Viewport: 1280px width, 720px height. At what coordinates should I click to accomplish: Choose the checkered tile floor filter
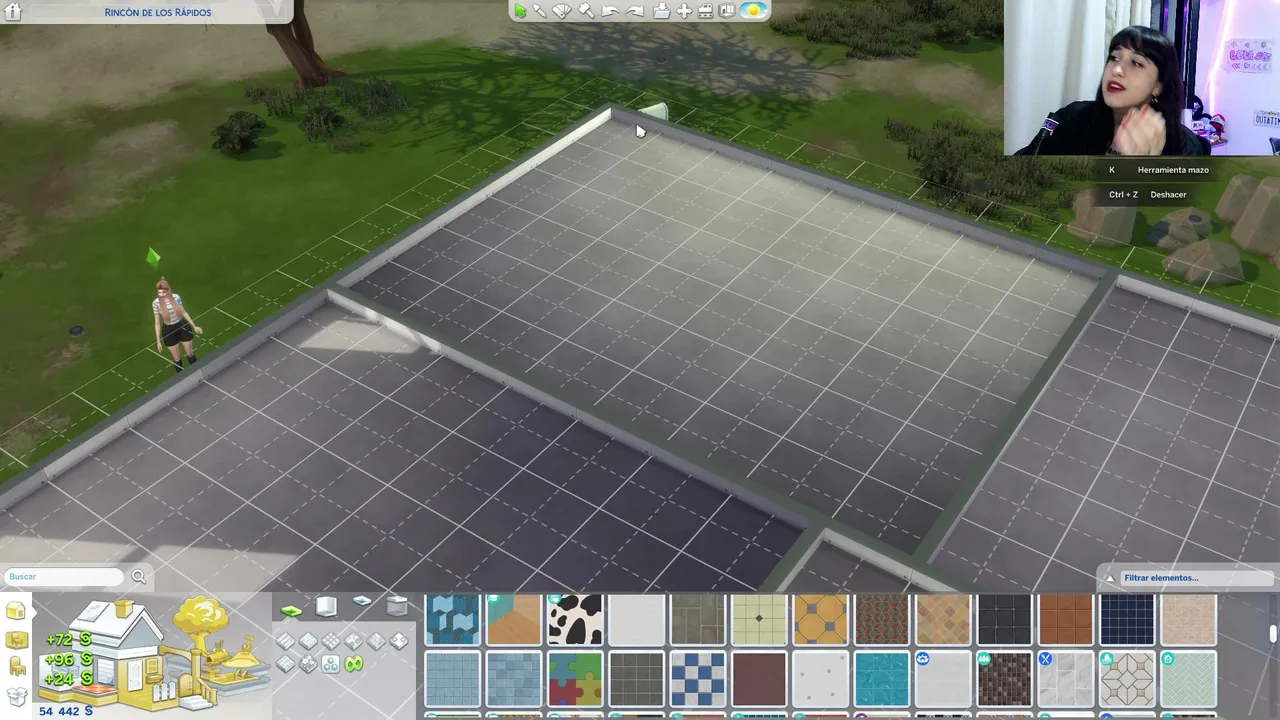[331, 641]
